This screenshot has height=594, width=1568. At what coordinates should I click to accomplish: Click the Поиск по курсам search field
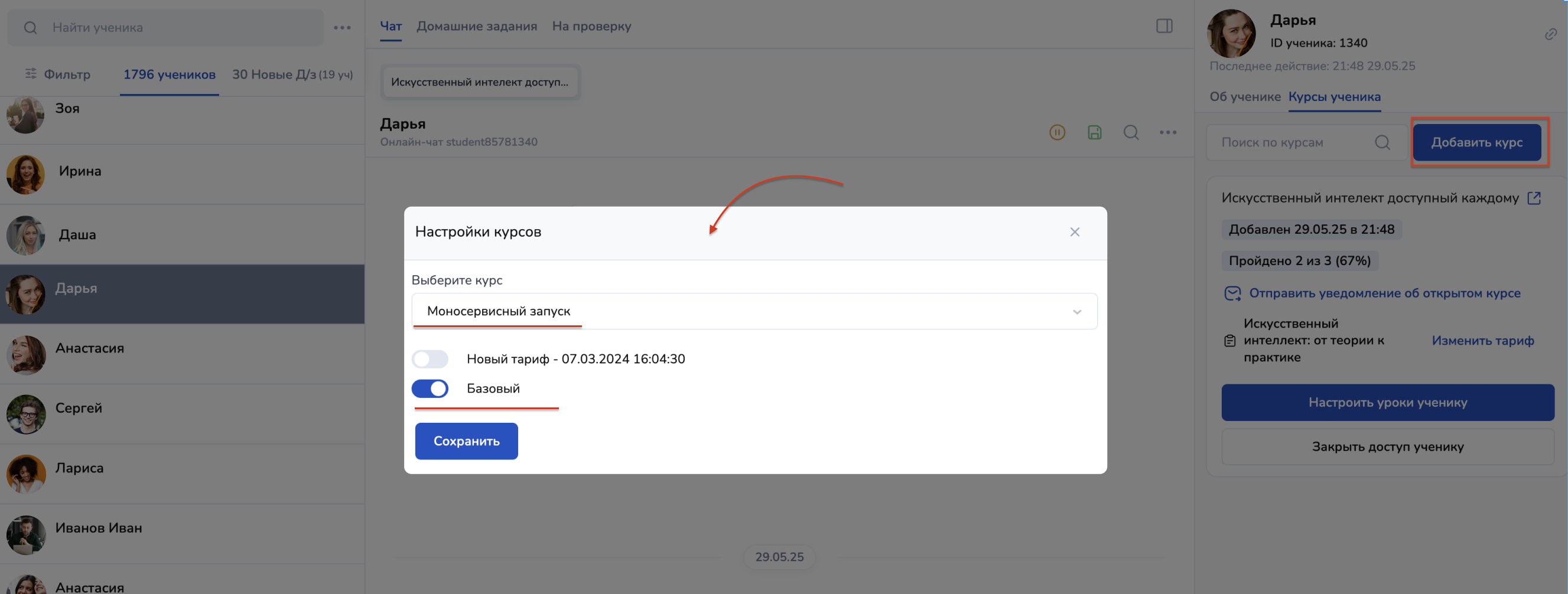(x=1295, y=142)
